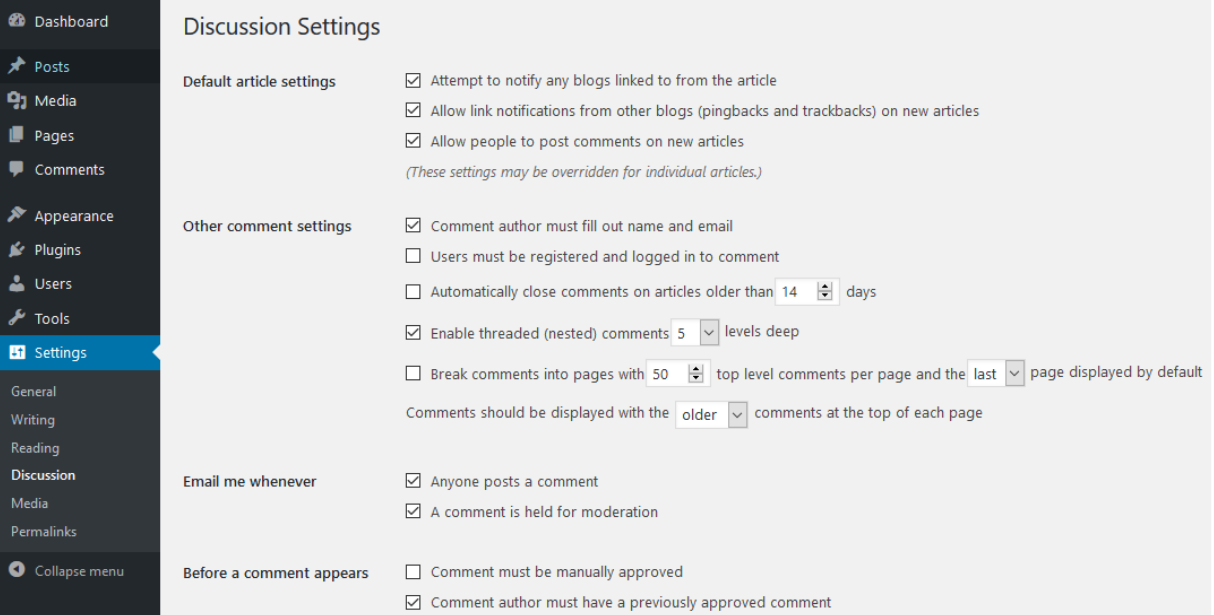Click the Posts pushpin icon
The height and width of the screenshot is (615, 1214).
click(x=16, y=66)
